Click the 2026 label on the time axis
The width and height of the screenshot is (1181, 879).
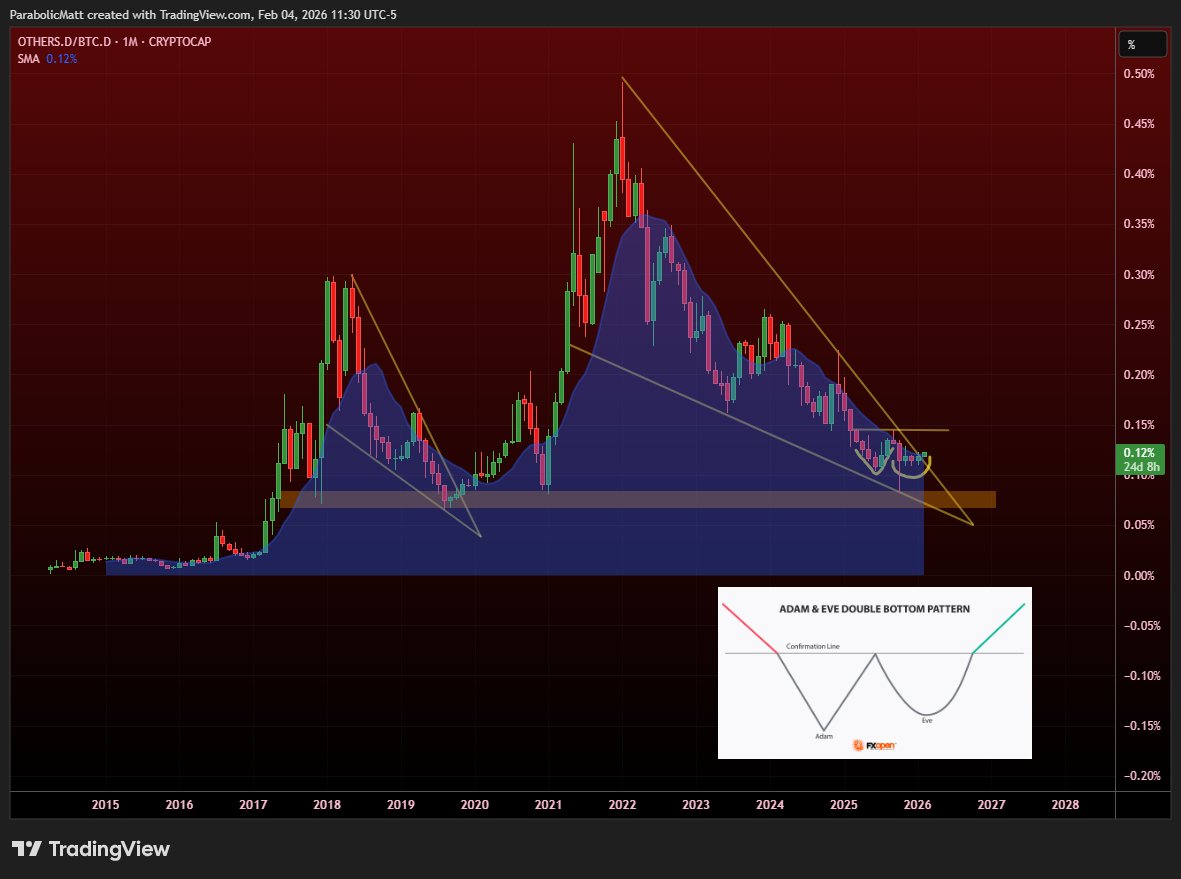pyautogui.click(x=917, y=804)
